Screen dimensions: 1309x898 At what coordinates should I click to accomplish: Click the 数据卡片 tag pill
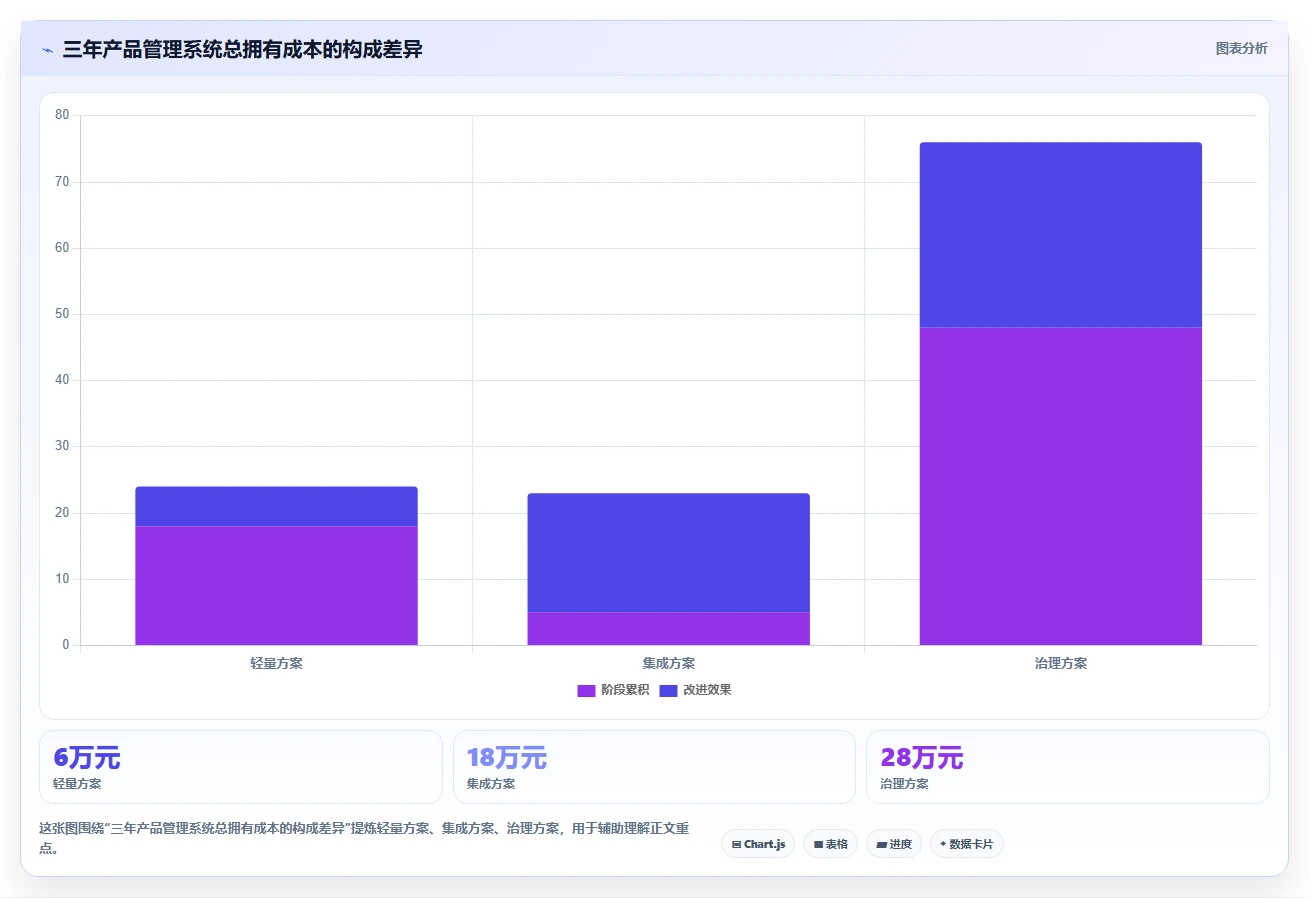pyautogui.click(x=966, y=844)
